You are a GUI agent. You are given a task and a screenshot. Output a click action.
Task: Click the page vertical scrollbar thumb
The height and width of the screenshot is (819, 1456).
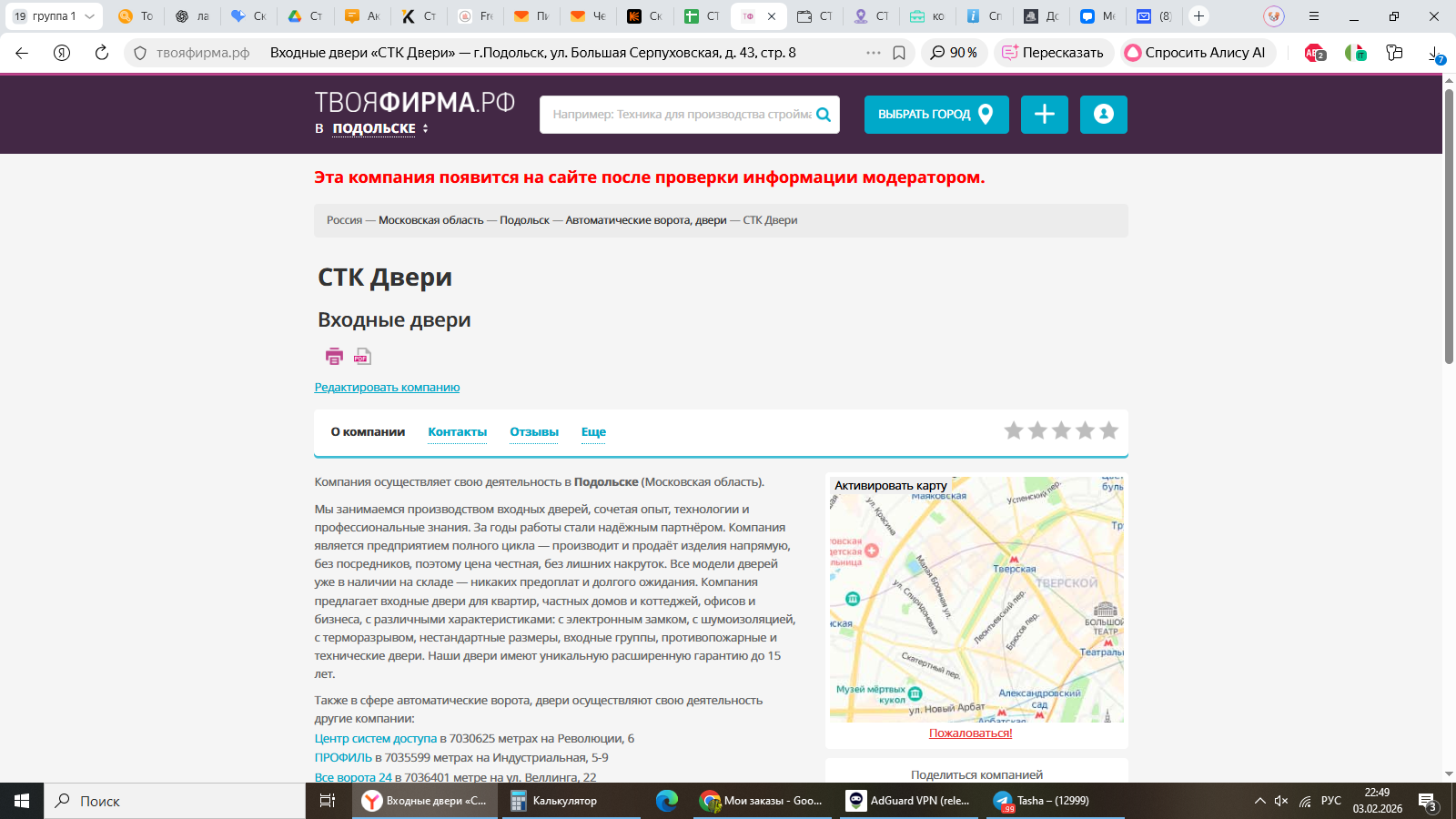(x=1449, y=225)
